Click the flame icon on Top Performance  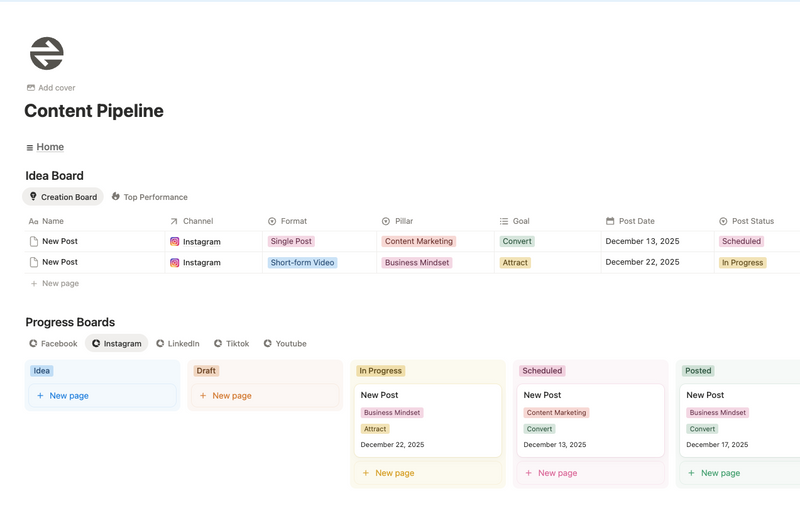[x=116, y=197]
